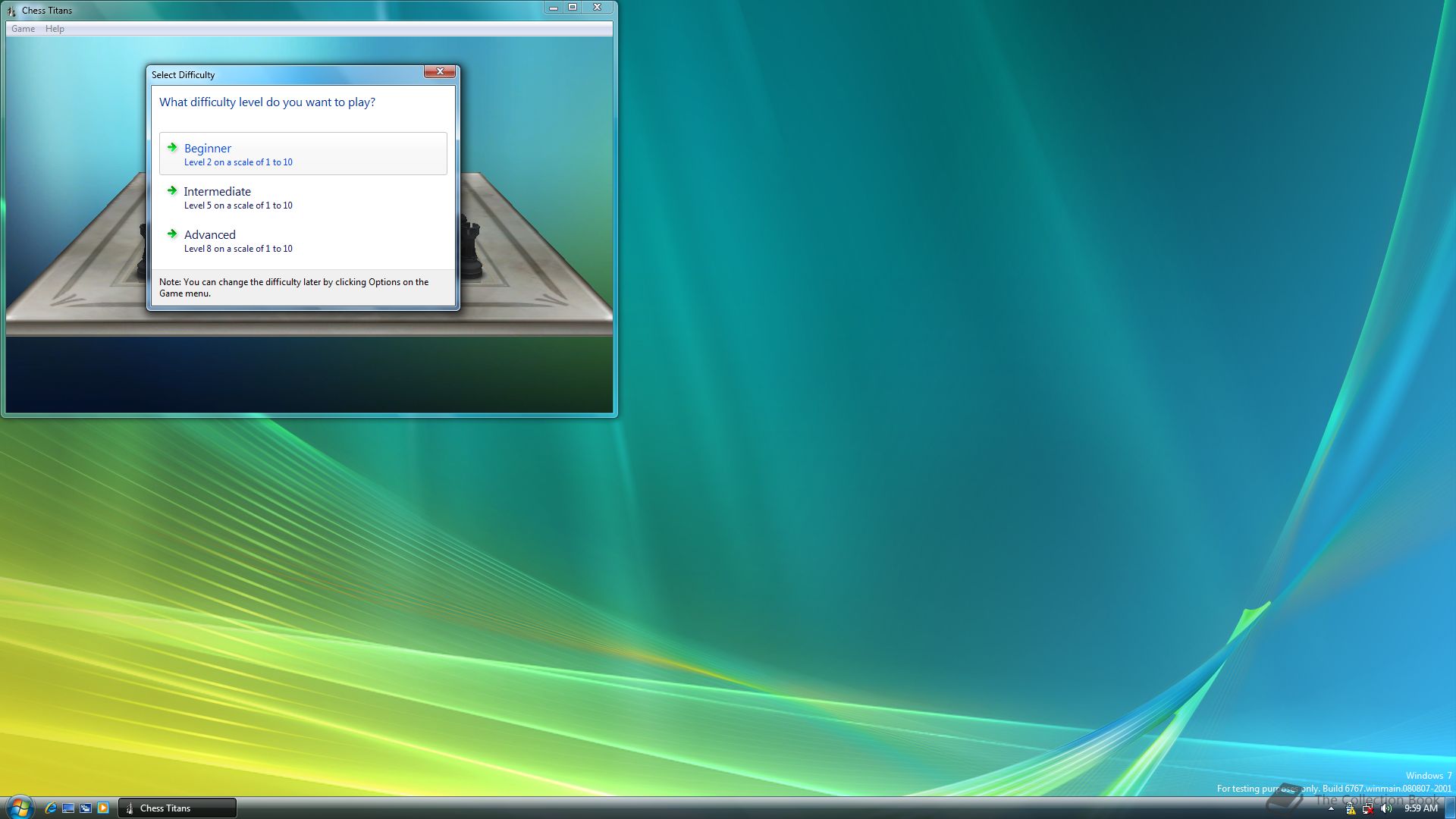
Task: Open the Help menu
Action: tap(55, 29)
